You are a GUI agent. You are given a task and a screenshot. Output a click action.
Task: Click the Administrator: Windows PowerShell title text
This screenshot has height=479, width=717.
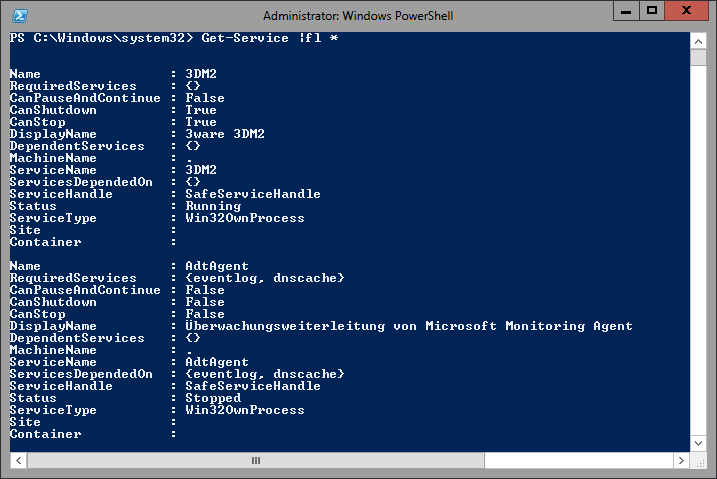(x=358, y=16)
